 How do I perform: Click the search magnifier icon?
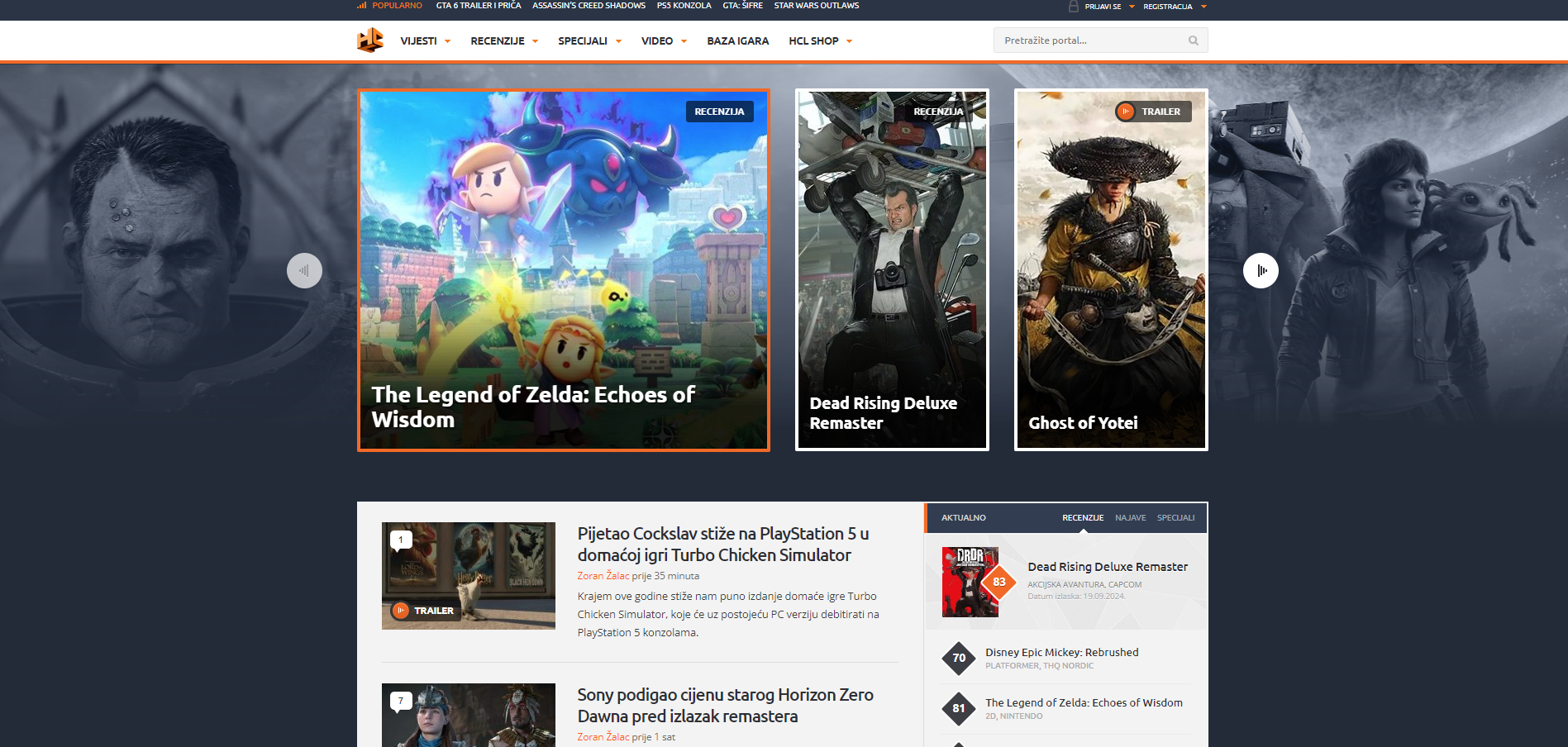[x=1193, y=40]
